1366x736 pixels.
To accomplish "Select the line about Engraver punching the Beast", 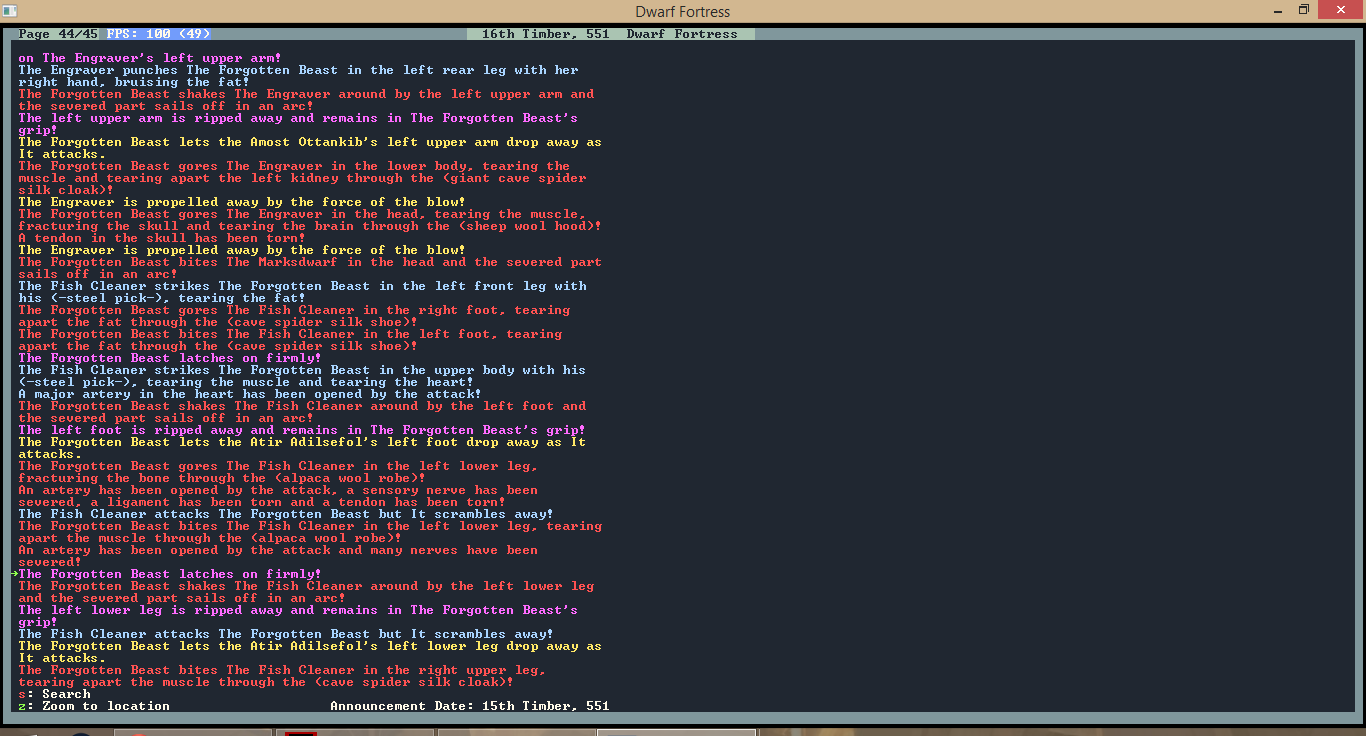I will (298, 70).
